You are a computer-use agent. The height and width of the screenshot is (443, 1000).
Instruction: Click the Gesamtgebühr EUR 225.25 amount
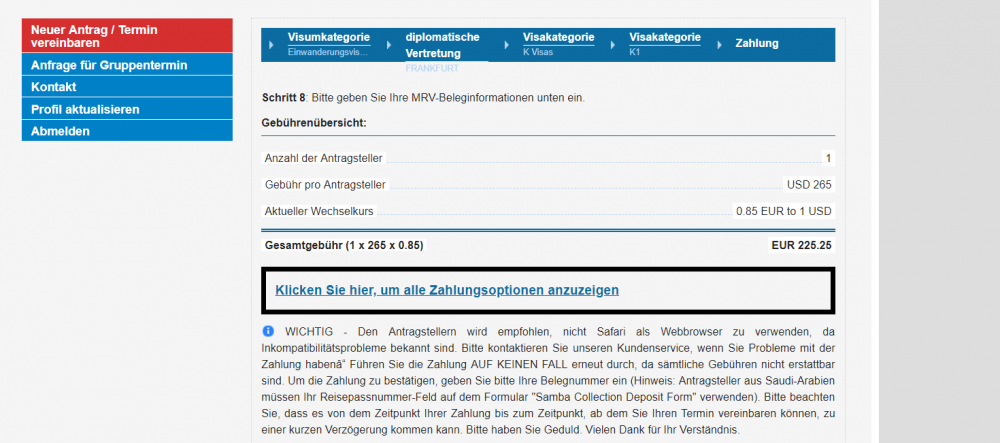coord(801,244)
